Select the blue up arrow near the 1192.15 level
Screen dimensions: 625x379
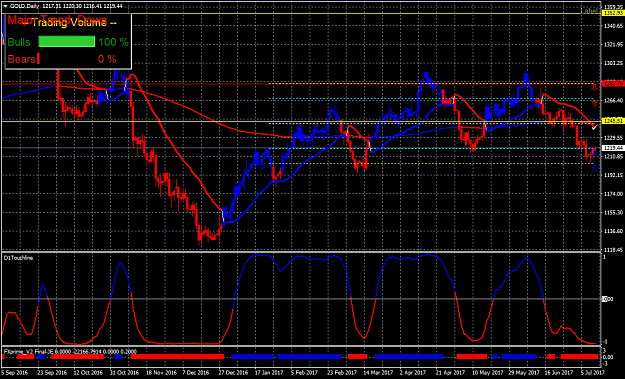point(595,169)
